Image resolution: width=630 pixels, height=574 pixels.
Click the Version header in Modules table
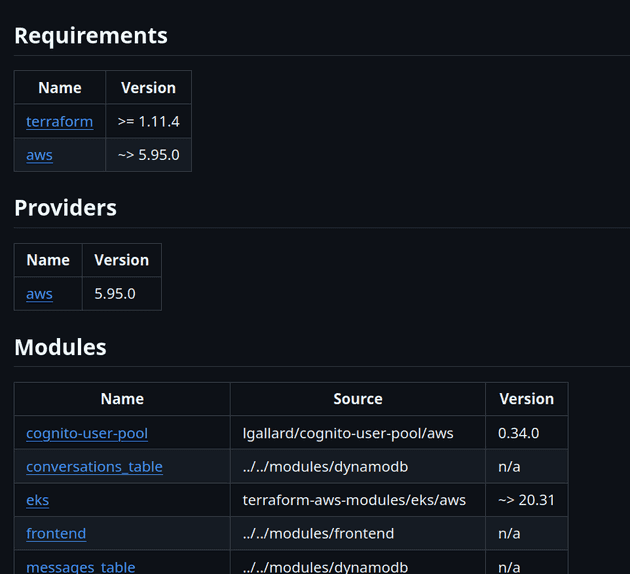[x=526, y=399]
